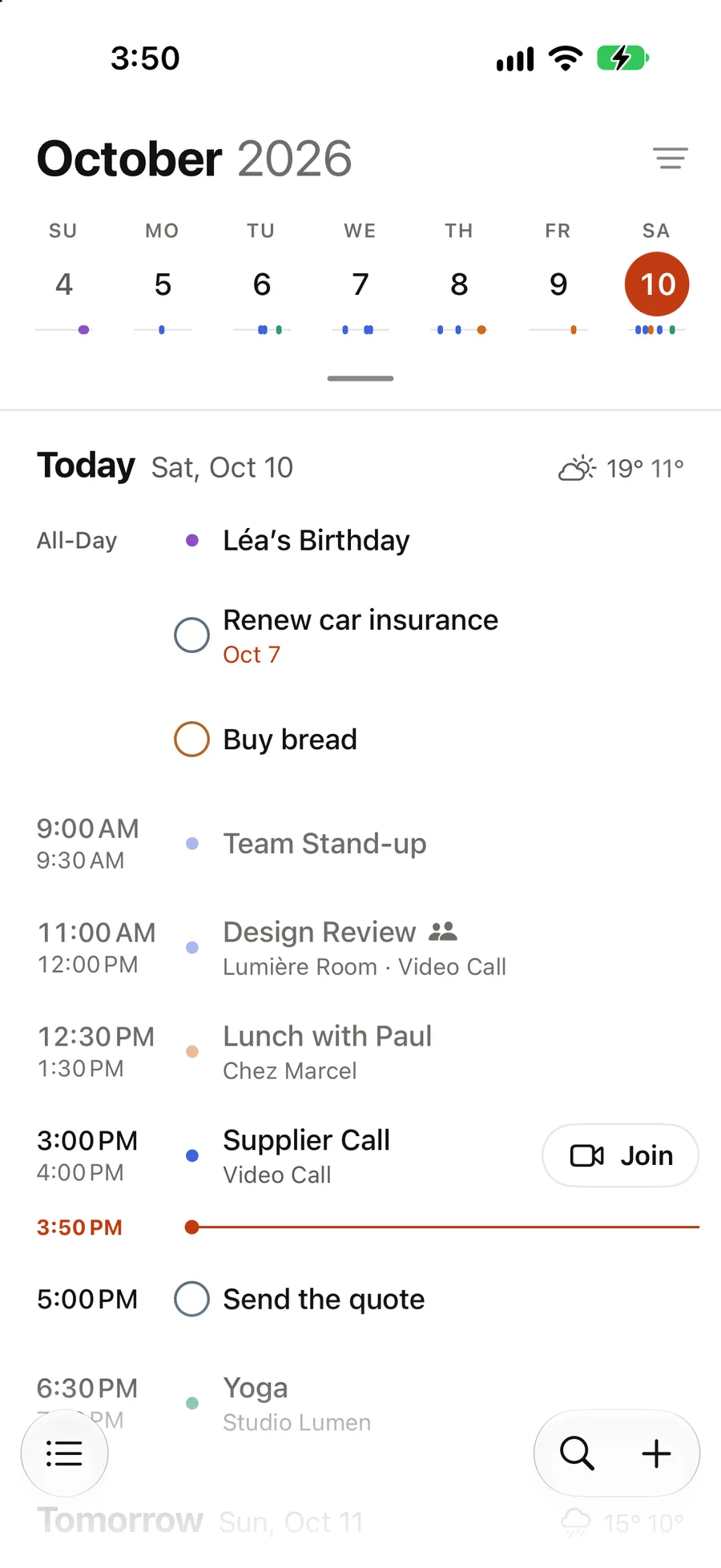Open the October 2026 month title
Image resolution: width=721 pixels, height=1568 pixels.
(195, 159)
